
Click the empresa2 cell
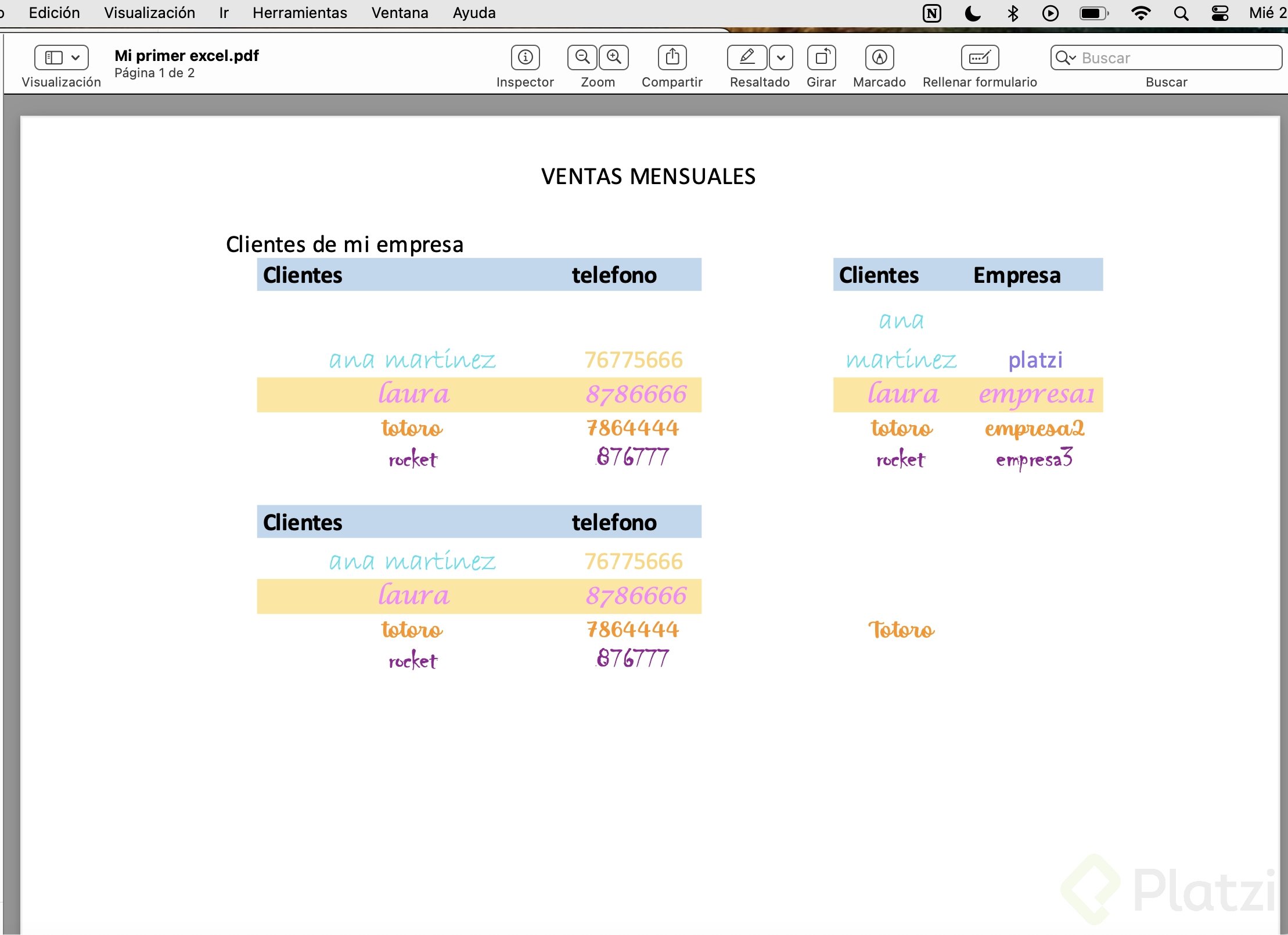[1034, 429]
